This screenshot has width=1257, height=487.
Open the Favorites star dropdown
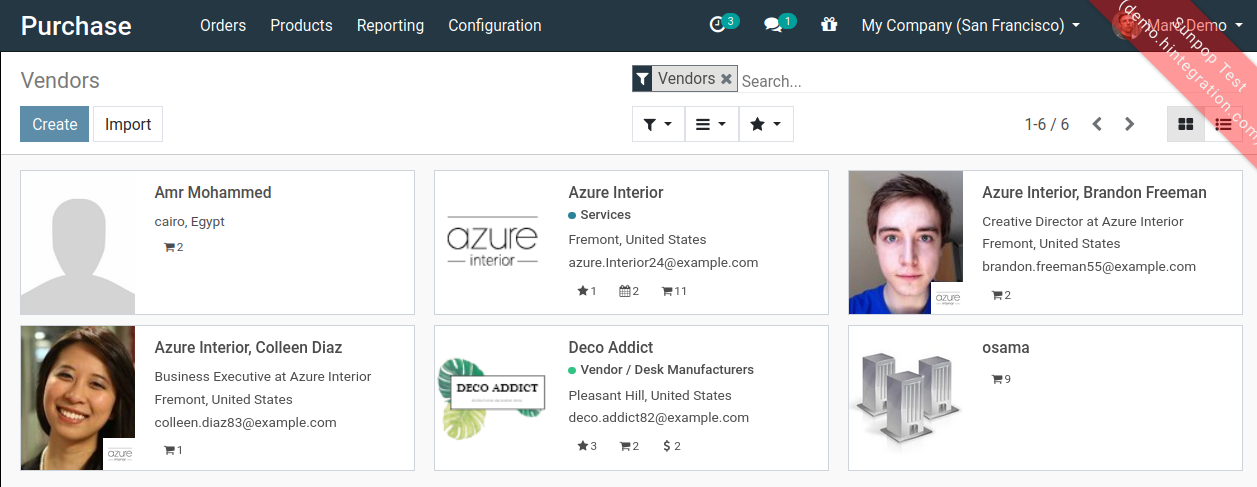(x=765, y=124)
